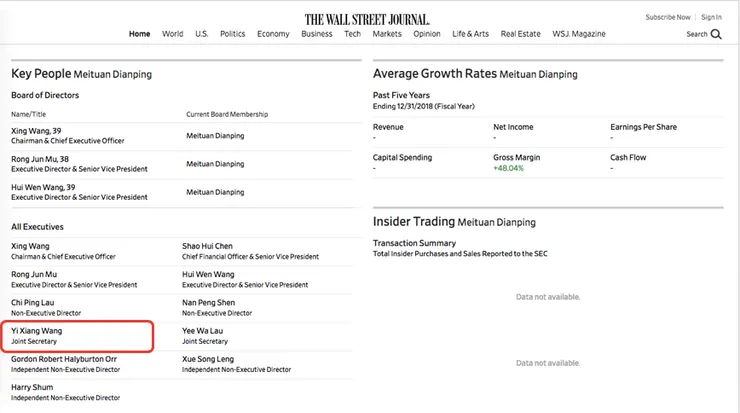The image size is (740, 413).
Task: Go to the World section
Action: pyautogui.click(x=172, y=34)
